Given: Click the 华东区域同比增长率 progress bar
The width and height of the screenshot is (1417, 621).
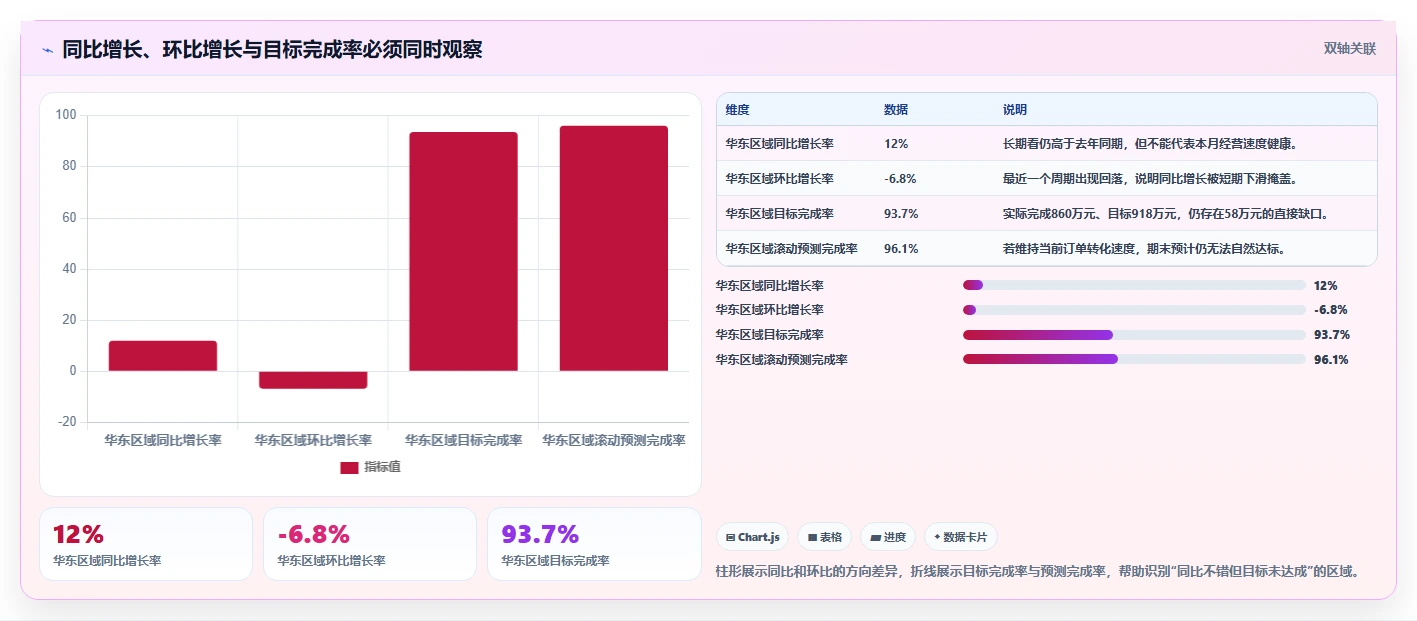Looking at the screenshot, I should click(x=1134, y=285).
